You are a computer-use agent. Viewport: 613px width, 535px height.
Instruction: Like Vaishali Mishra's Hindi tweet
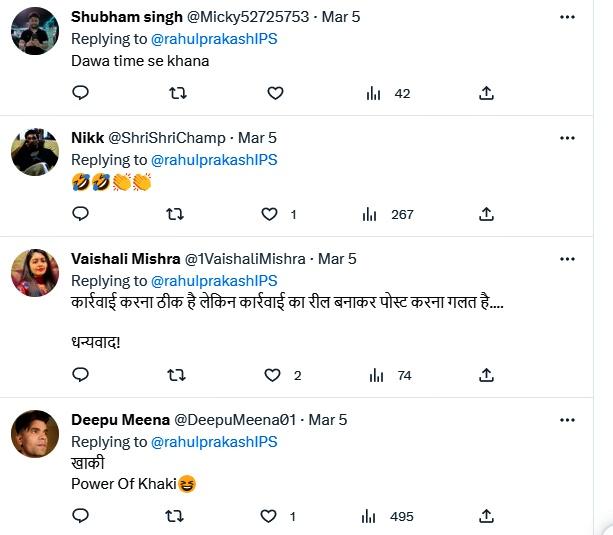pyautogui.click(x=271, y=375)
